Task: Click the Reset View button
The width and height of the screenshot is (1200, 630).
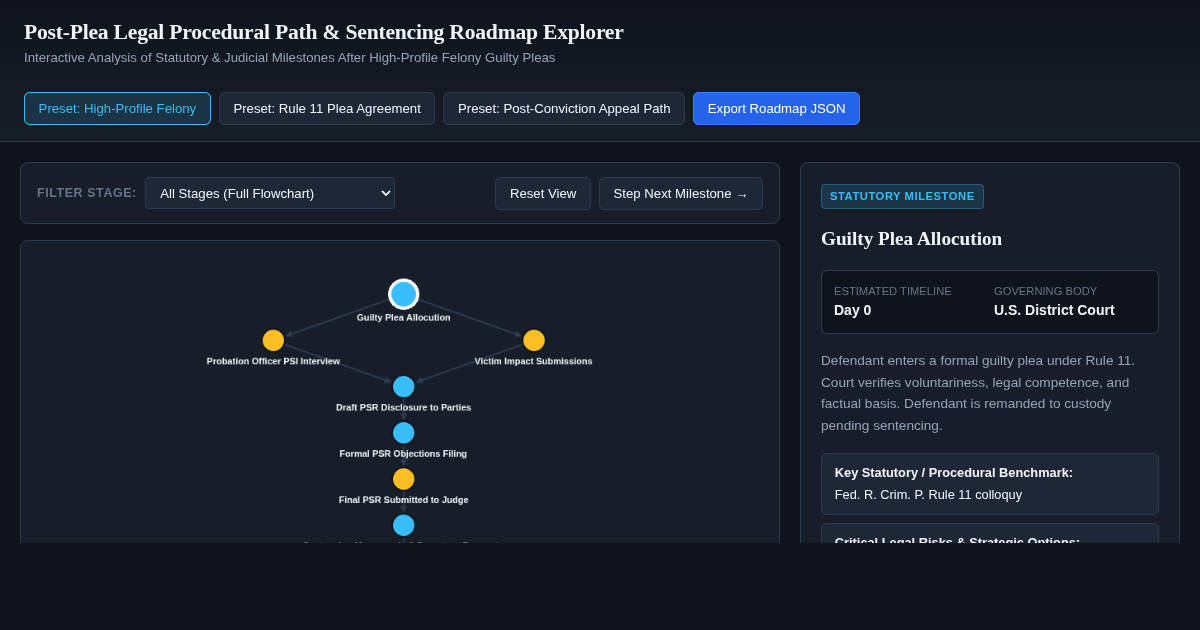Action: (x=543, y=193)
